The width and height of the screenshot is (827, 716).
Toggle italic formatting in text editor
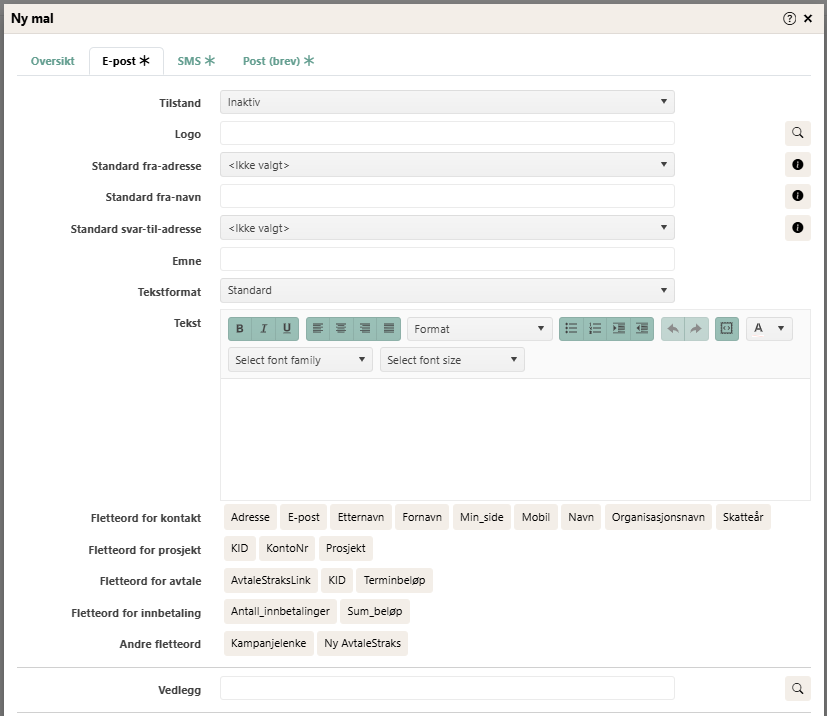coord(264,328)
